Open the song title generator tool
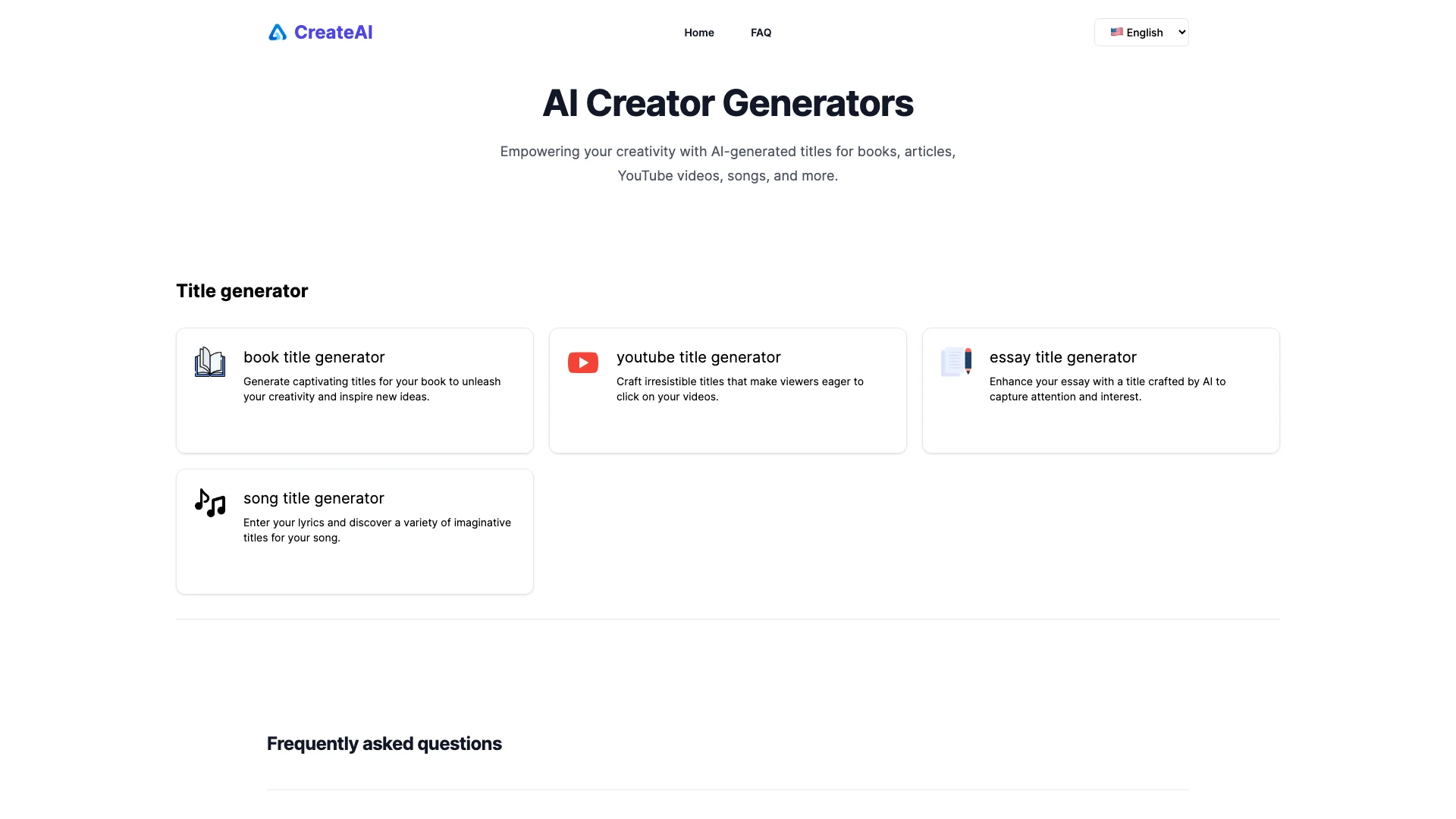The height and width of the screenshot is (819, 1456). point(354,531)
